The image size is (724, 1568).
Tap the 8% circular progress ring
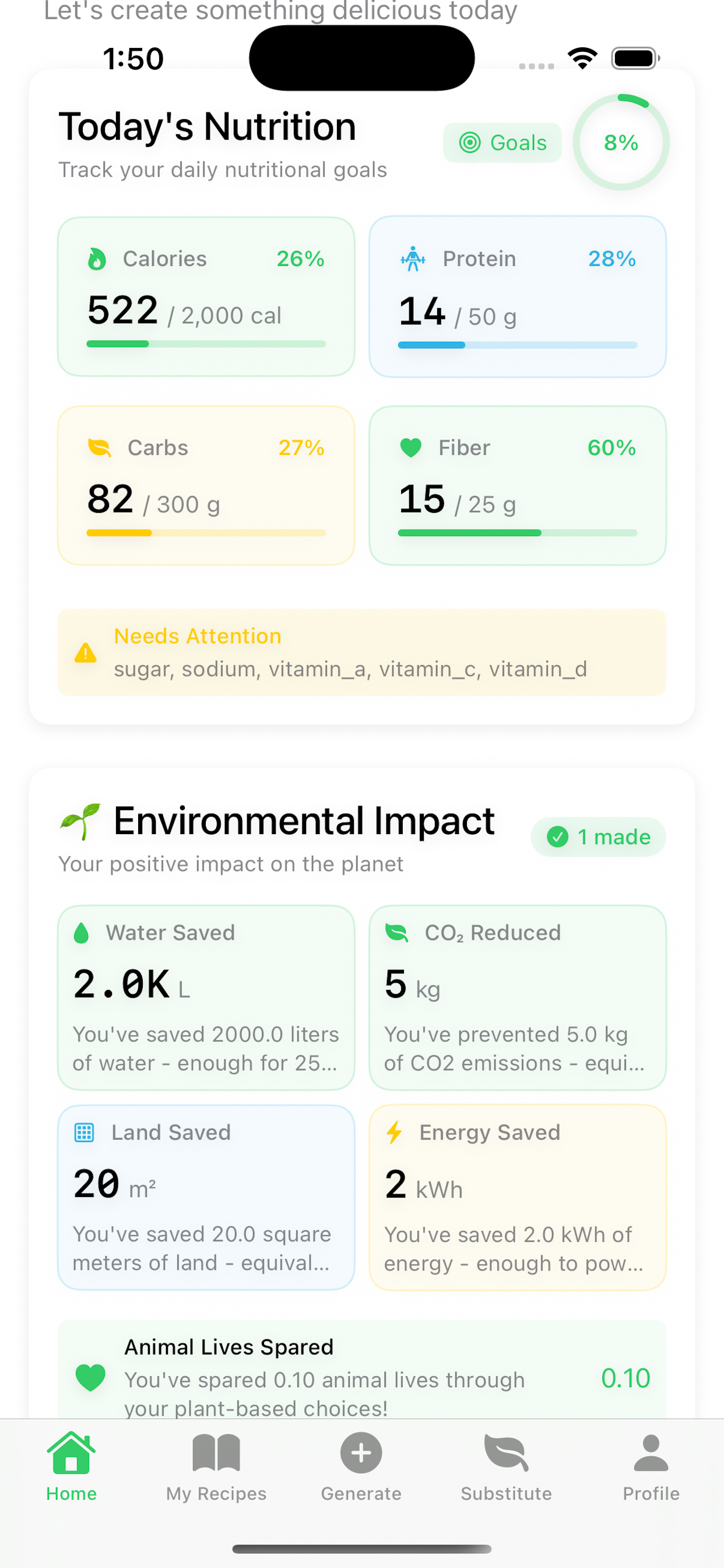tap(621, 143)
